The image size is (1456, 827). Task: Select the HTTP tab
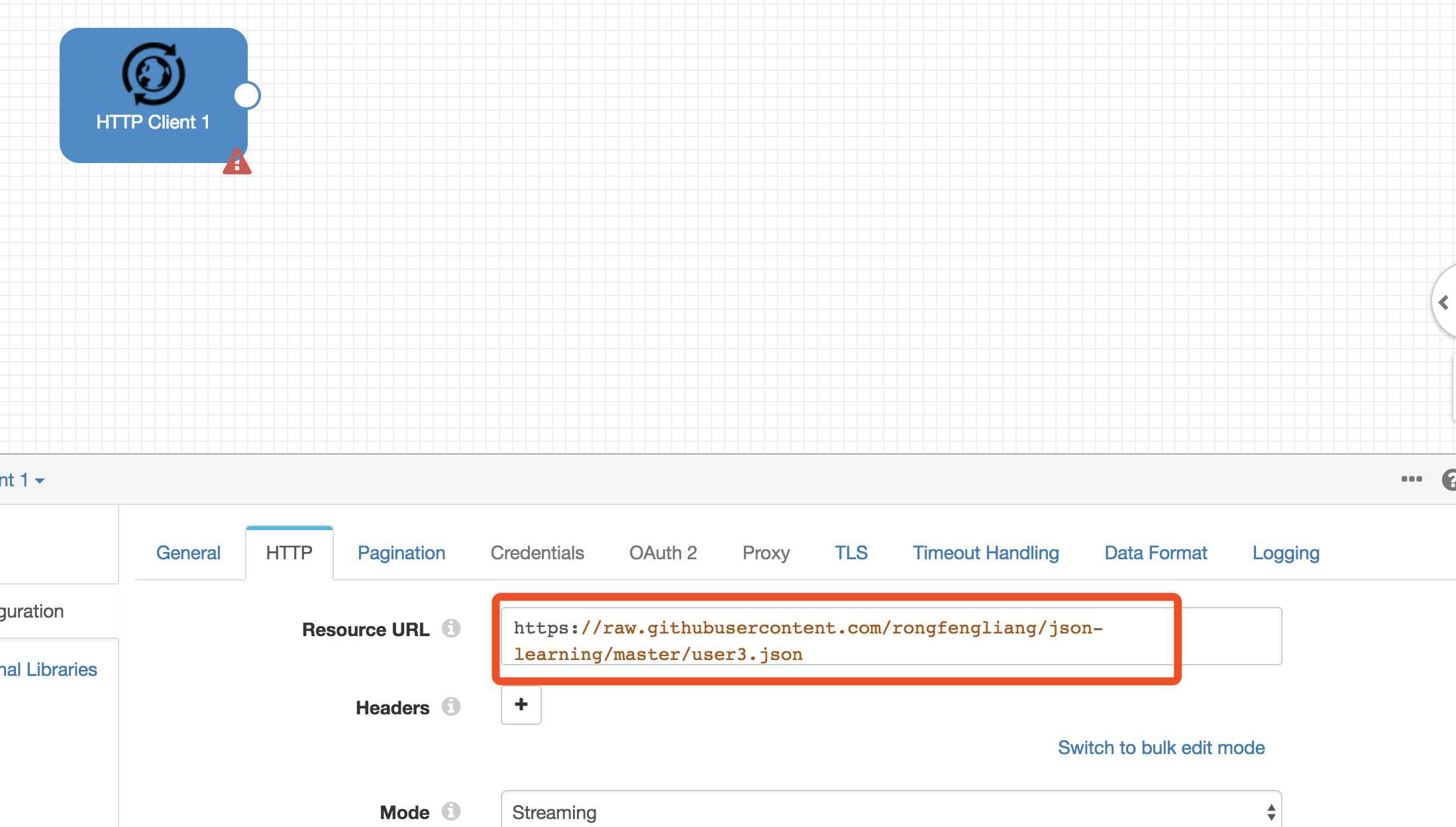[x=289, y=553]
